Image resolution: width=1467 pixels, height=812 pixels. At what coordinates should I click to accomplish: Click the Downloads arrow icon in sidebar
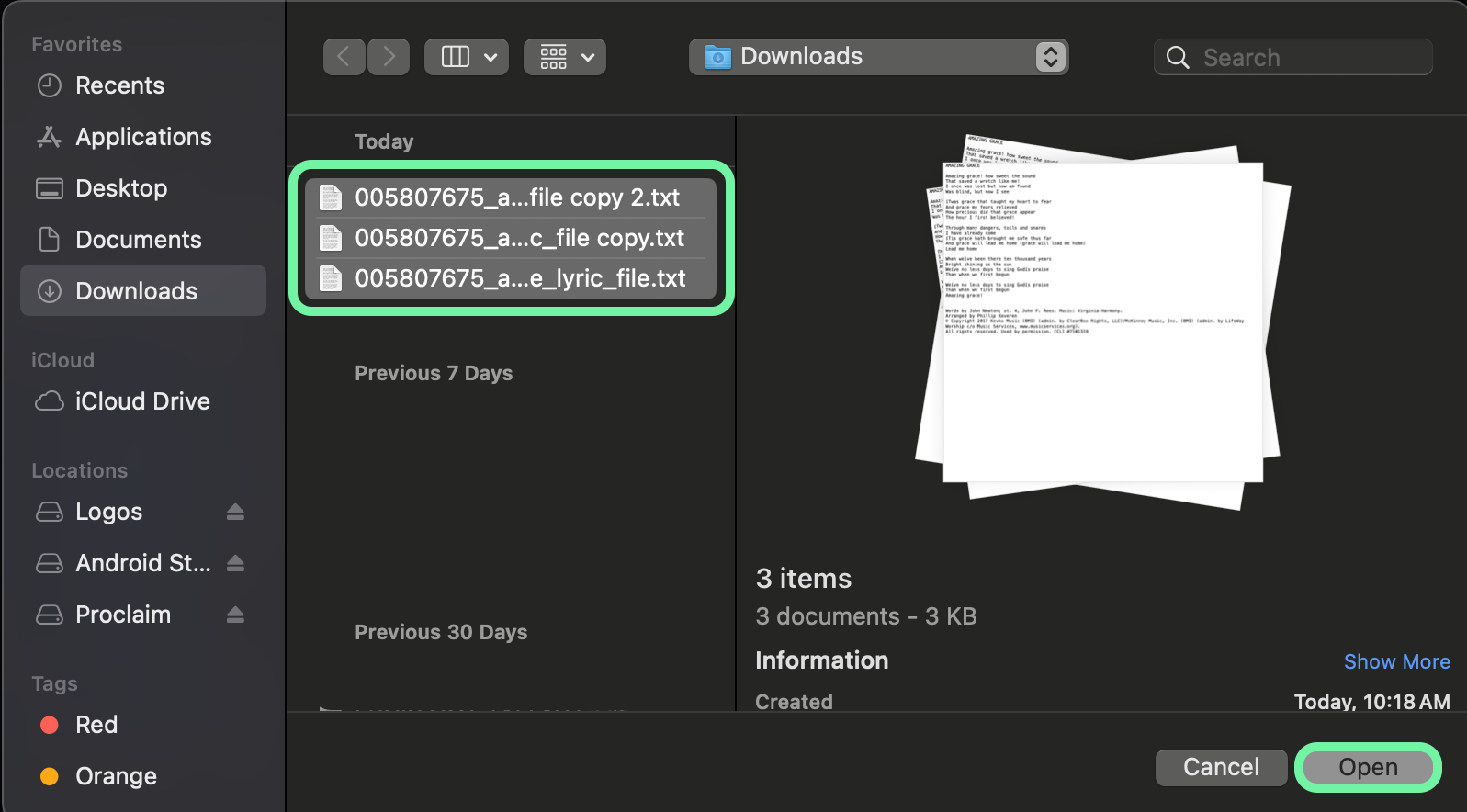click(x=50, y=291)
